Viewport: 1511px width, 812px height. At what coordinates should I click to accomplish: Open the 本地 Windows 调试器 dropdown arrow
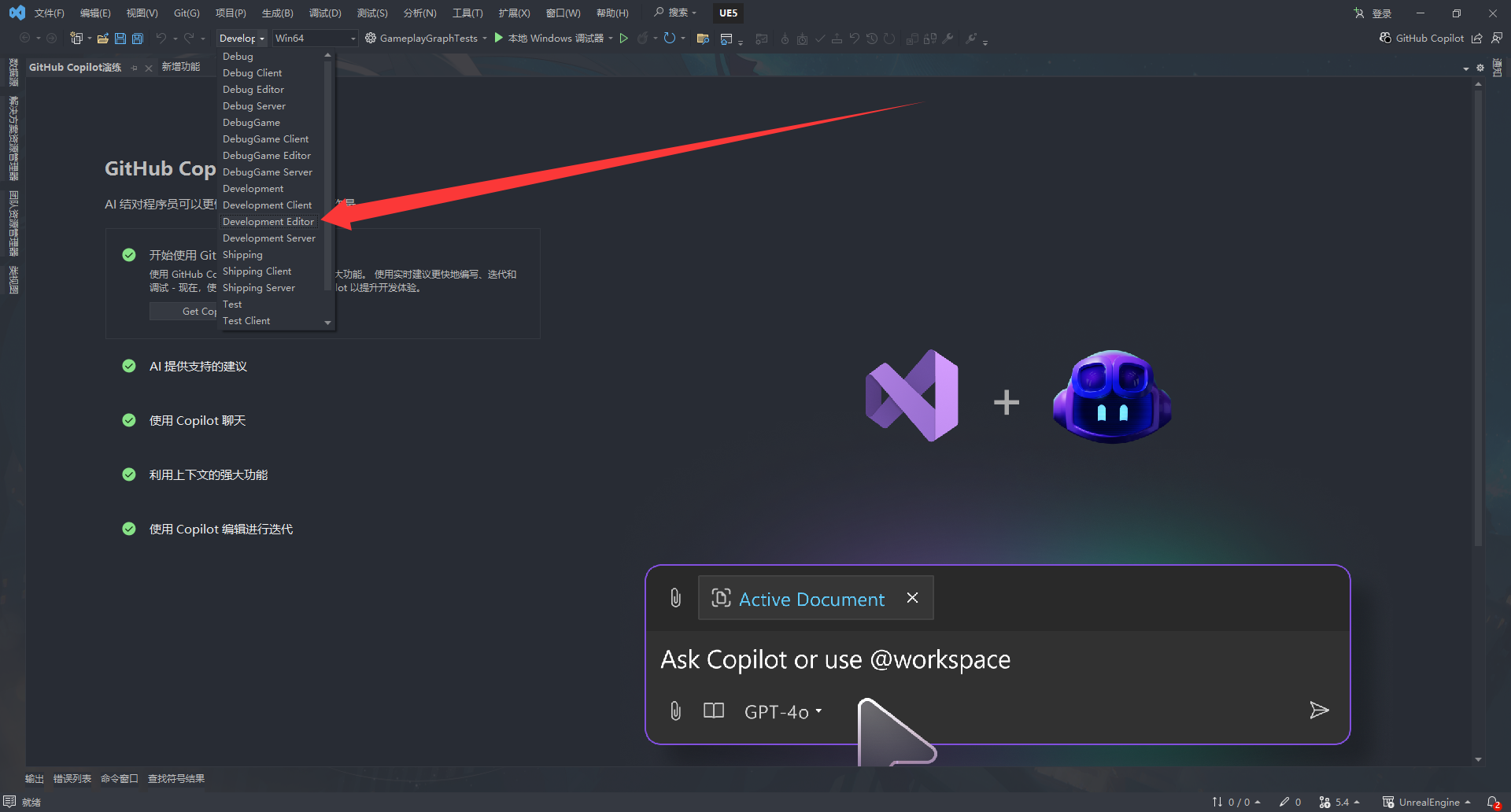pyautogui.click(x=611, y=38)
